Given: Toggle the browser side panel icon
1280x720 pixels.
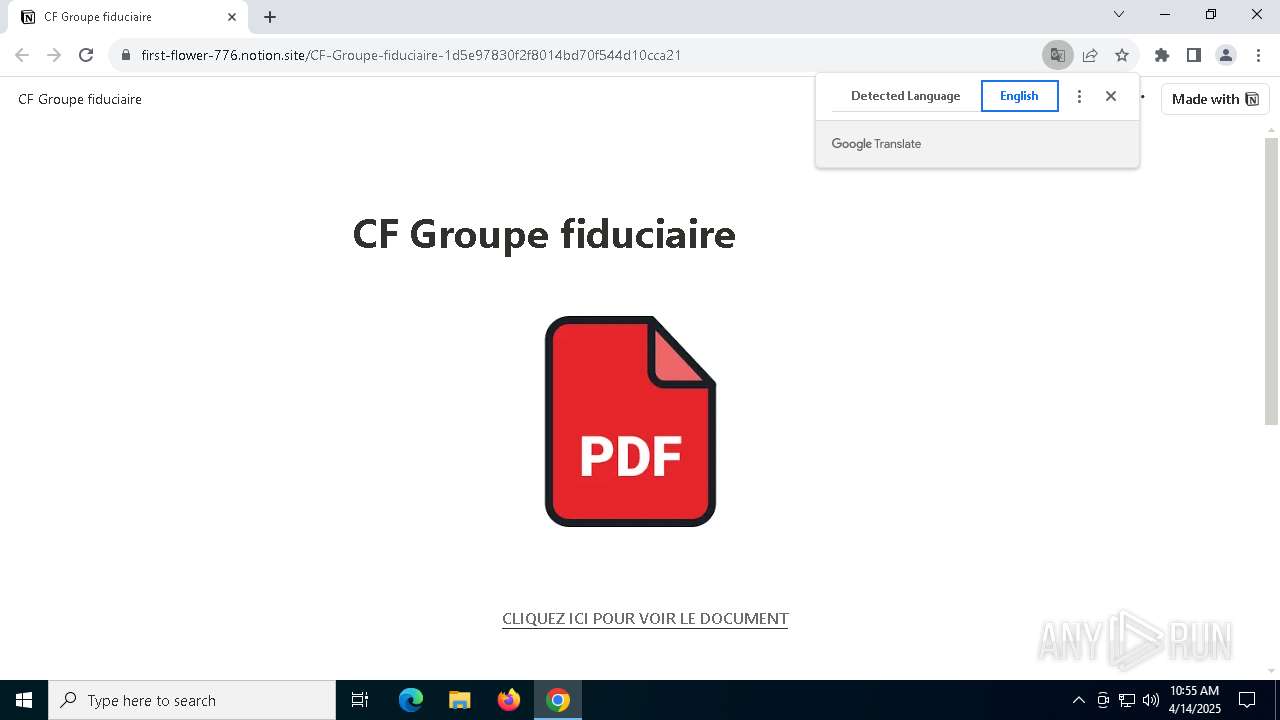Looking at the screenshot, I should [x=1194, y=55].
